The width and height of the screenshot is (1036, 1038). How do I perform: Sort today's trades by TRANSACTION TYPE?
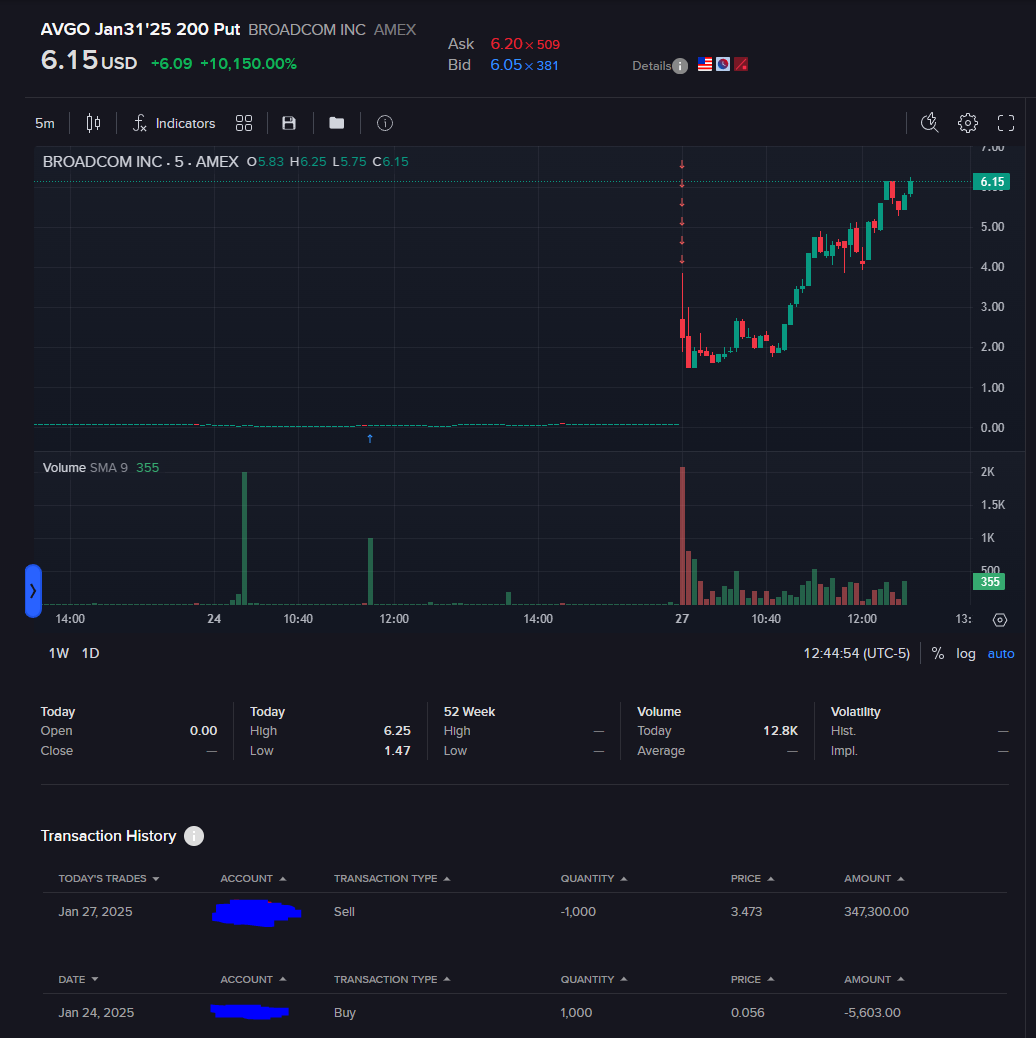[x=392, y=878]
